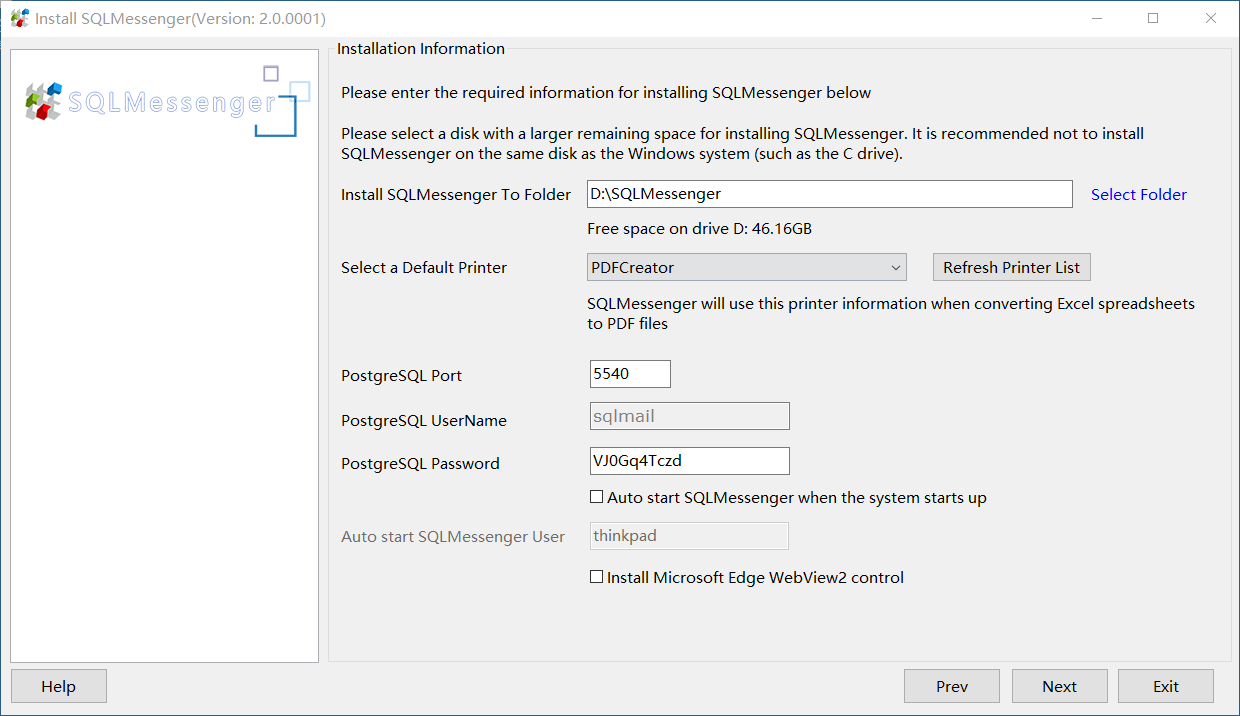The image size is (1240, 716).
Task: Click the SQLMessenger title bar app icon
Action: point(19,18)
